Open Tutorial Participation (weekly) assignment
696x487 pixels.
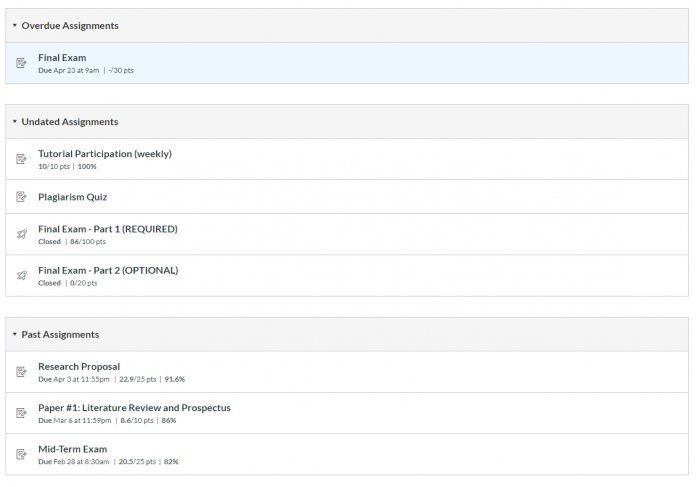[105, 154]
